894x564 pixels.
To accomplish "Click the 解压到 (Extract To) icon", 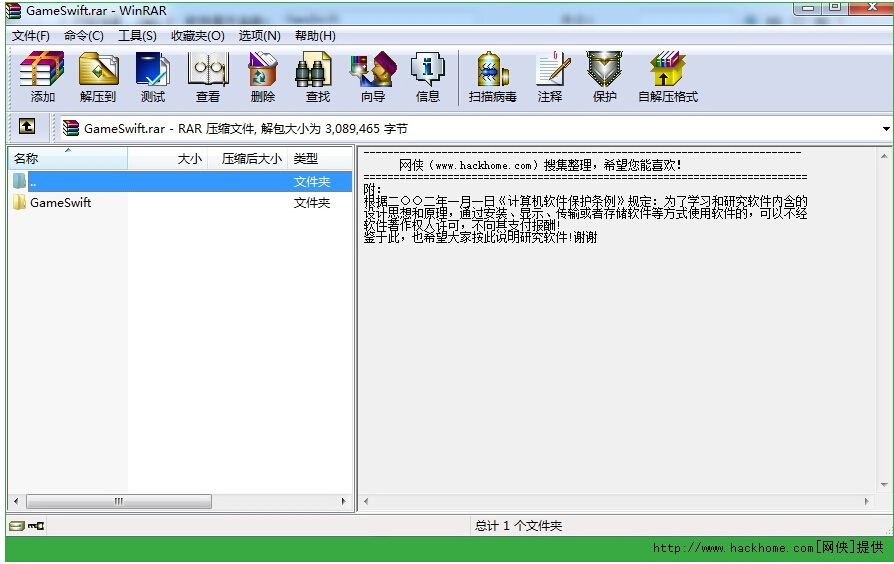I will tap(98, 70).
